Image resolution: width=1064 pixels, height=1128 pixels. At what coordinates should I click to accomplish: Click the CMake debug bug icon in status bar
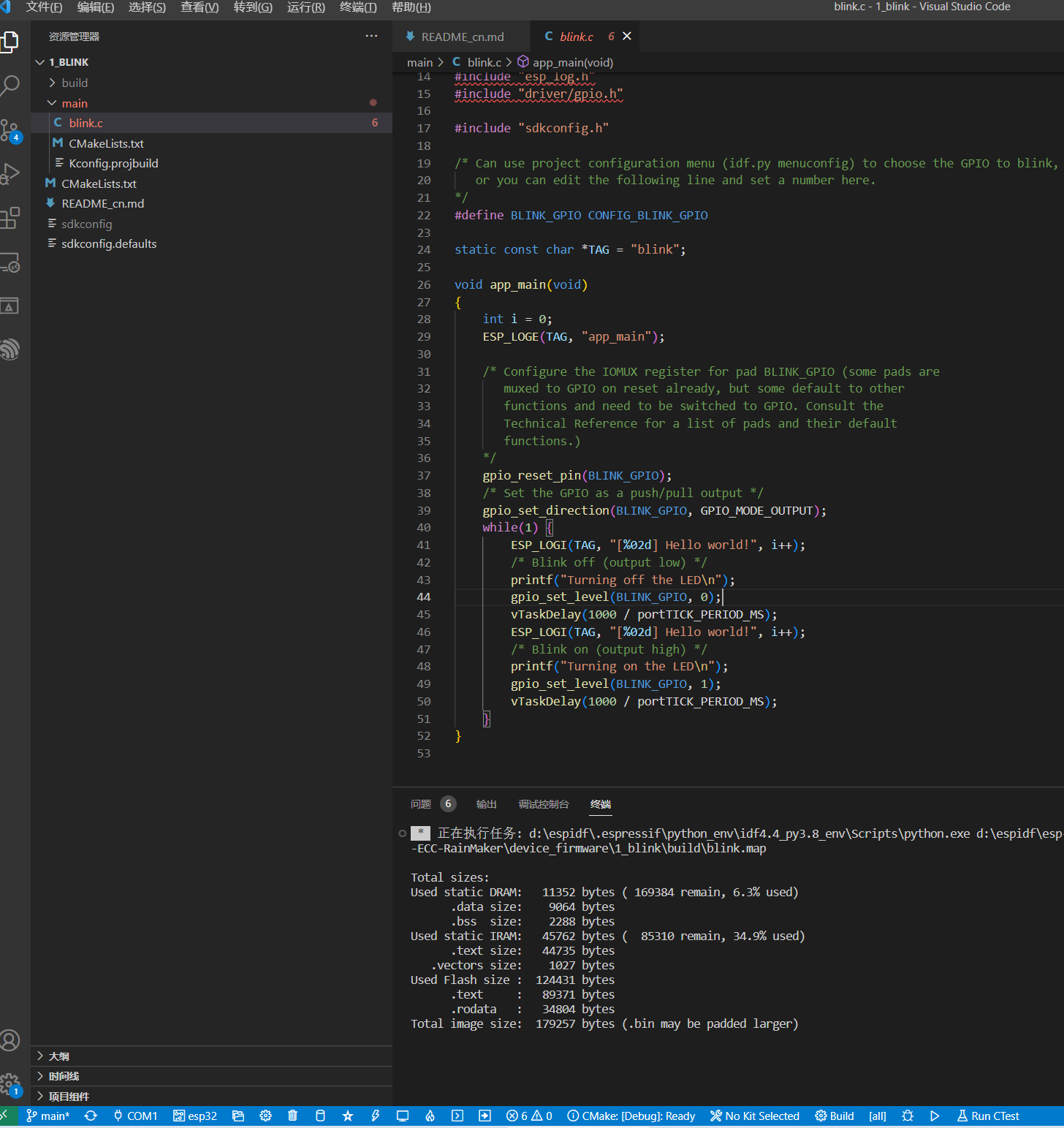tap(908, 1116)
